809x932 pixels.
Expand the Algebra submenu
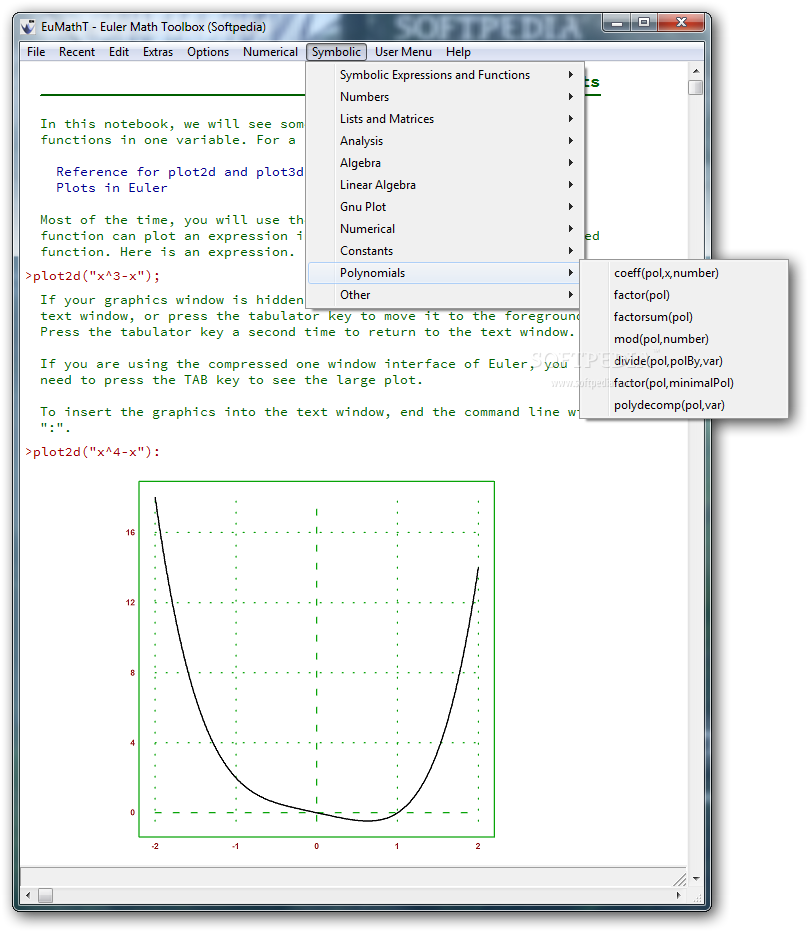point(444,163)
